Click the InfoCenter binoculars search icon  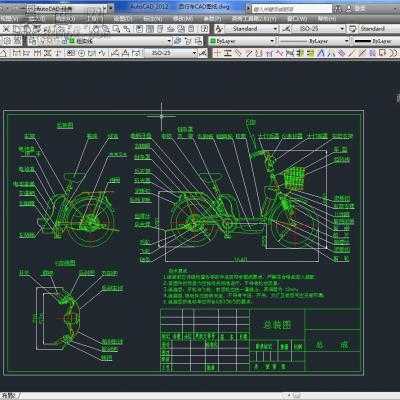[338, 8]
